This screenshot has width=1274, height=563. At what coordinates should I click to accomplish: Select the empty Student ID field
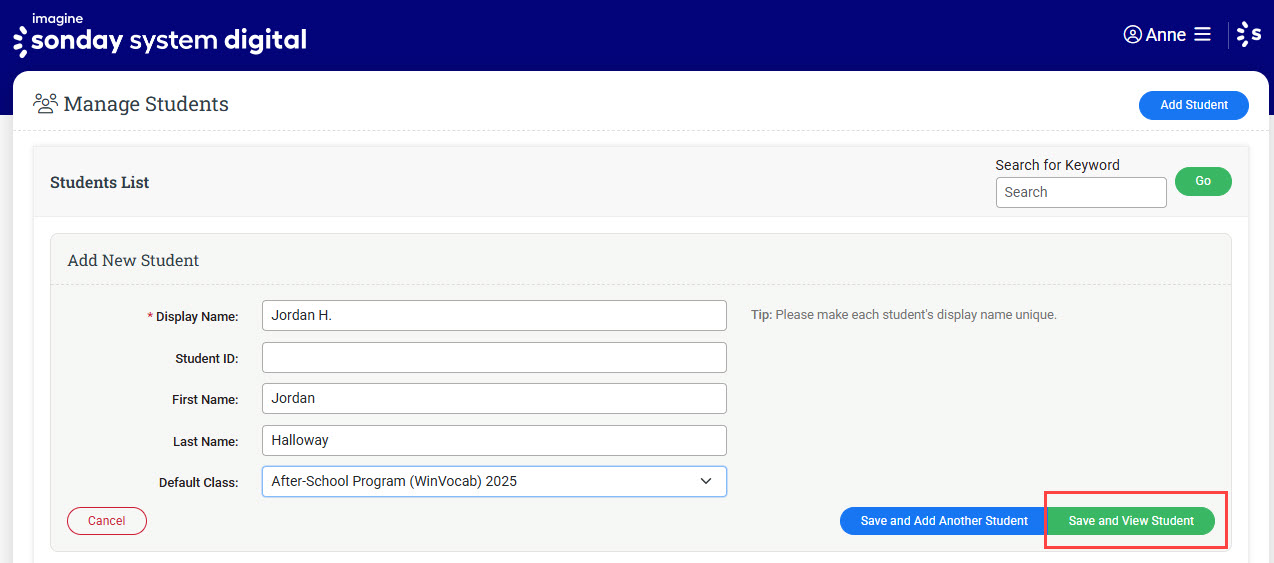pos(493,357)
